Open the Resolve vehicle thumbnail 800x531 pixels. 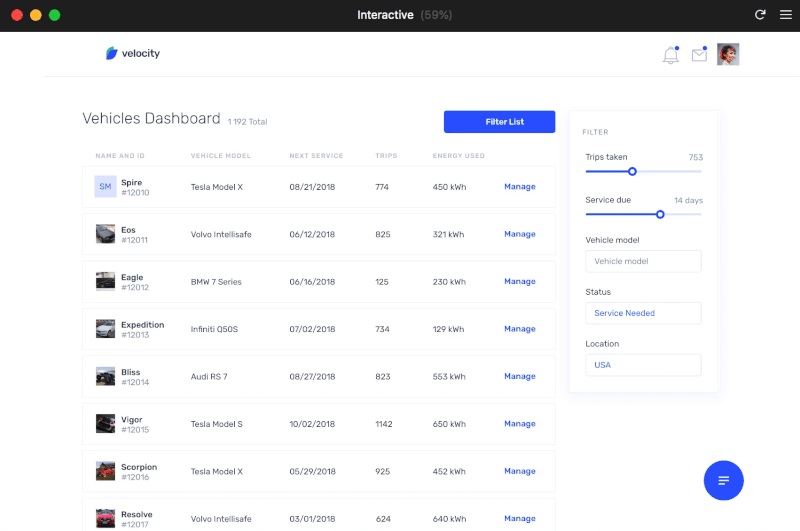(105, 518)
